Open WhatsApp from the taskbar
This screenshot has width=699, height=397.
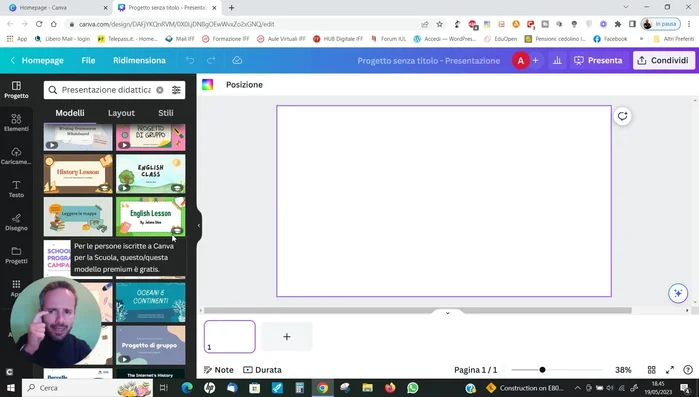pos(413,388)
